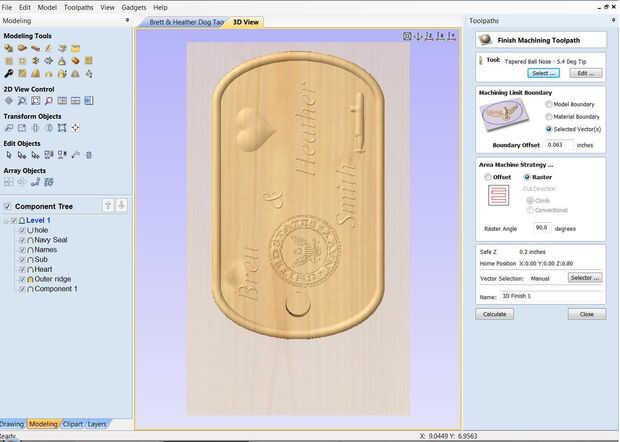This screenshot has height=442, width=620.
Task: Click the Edit... tool button
Action: point(586,73)
